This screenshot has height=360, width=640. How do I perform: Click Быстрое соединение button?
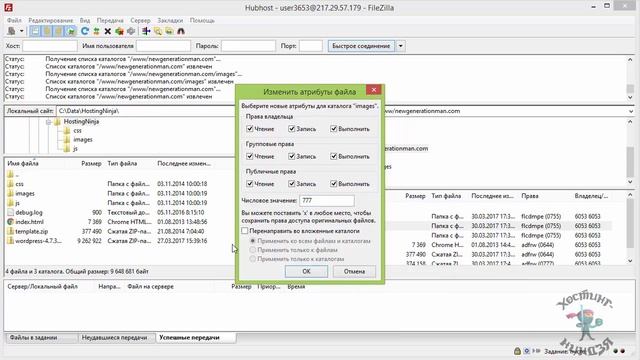(x=361, y=46)
